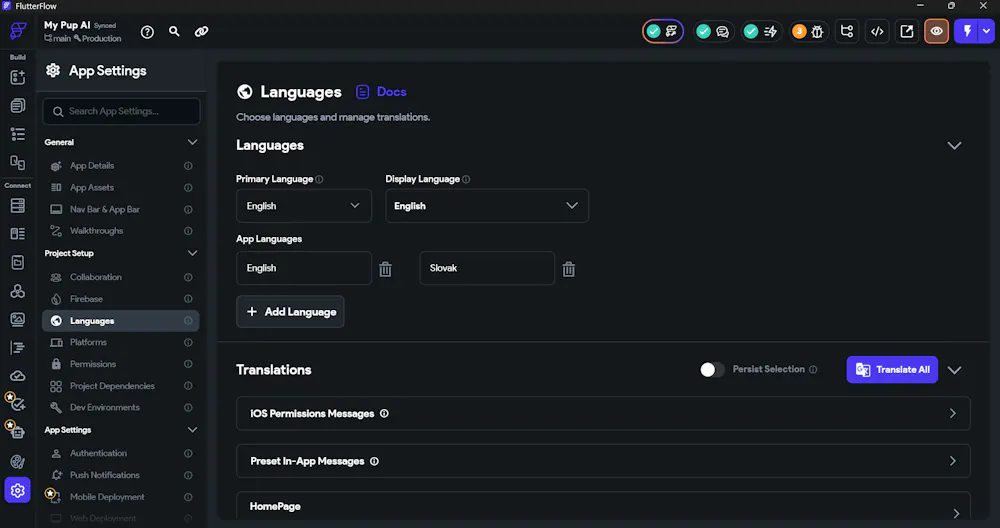The width and height of the screenshot is (1000, 528).
Task: Open Mobile Deployment settings
Action: [121, 497]
